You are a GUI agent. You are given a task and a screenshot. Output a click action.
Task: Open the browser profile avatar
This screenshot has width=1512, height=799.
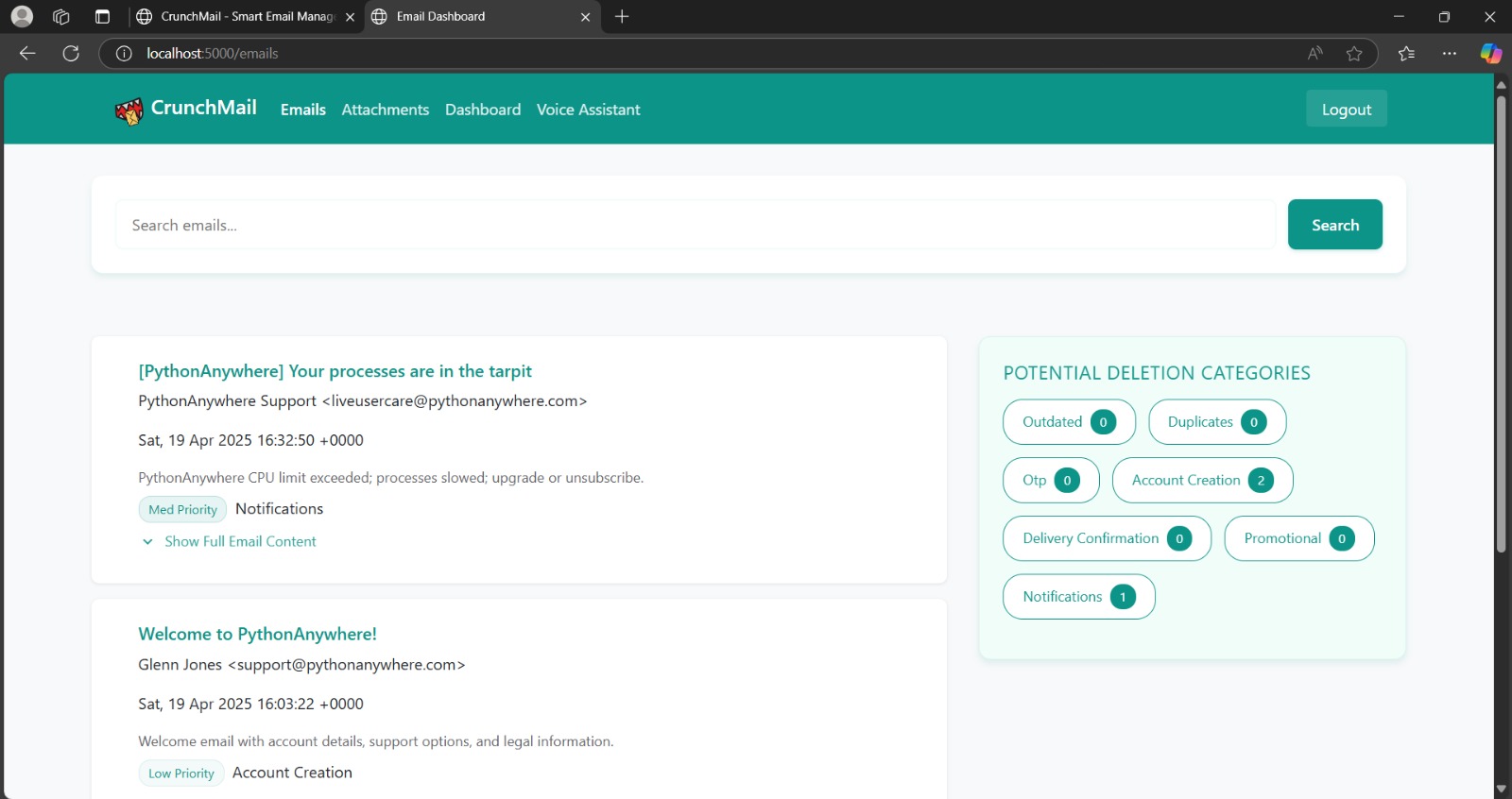pyautogui.click(x=22, y=16)
